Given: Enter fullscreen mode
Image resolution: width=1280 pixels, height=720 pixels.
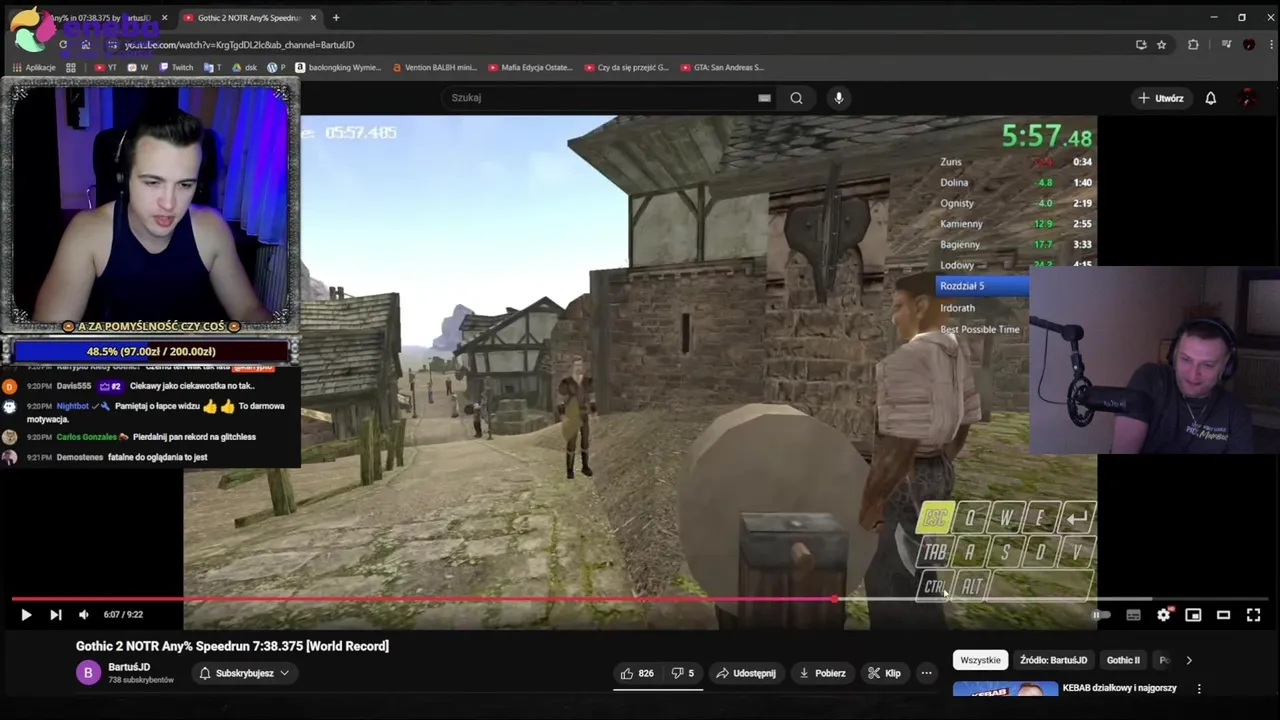Looking at the screenshot, I should click(x=1253, y=615).
